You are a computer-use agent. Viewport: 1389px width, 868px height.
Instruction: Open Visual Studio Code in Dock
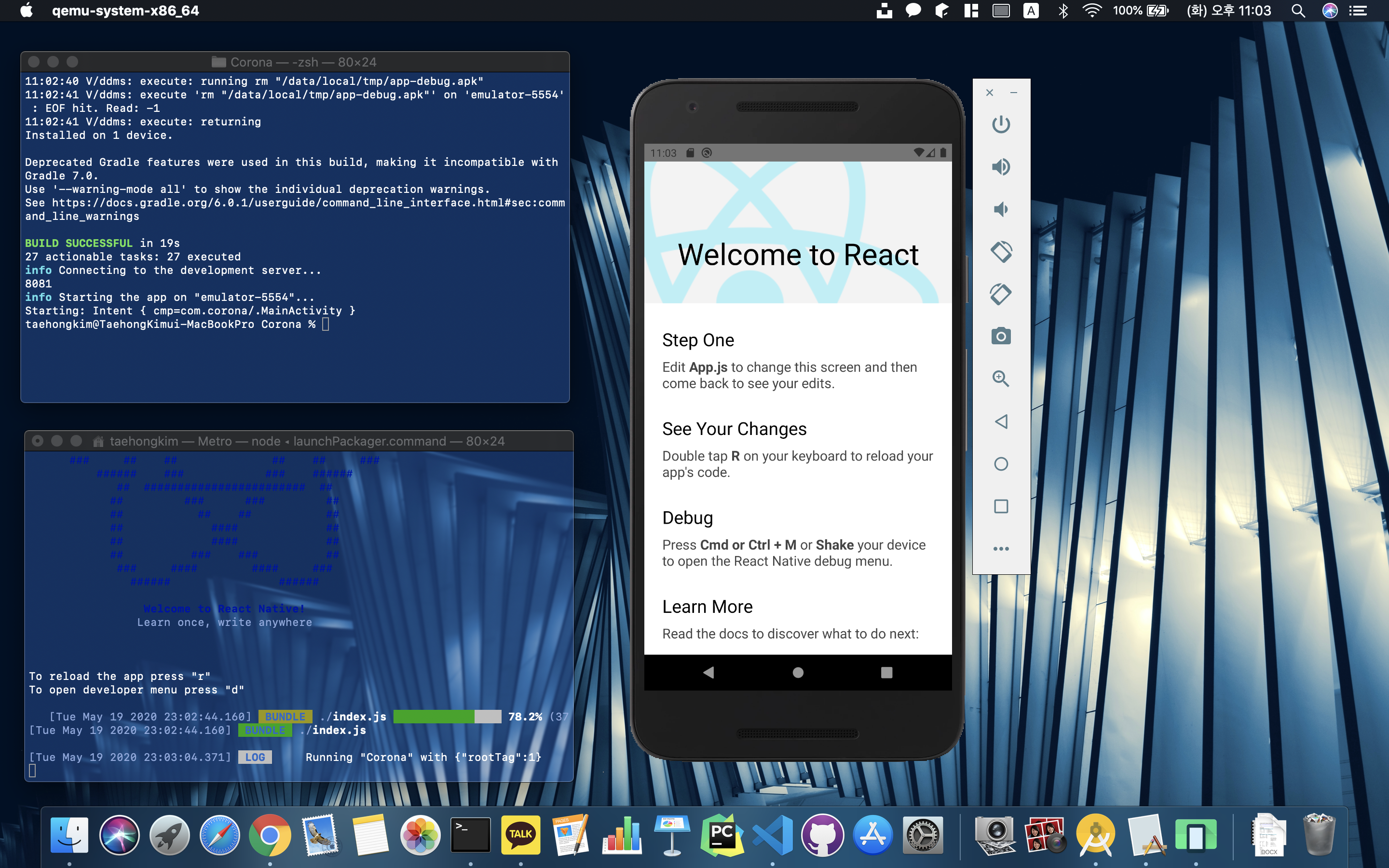(772, 835)
